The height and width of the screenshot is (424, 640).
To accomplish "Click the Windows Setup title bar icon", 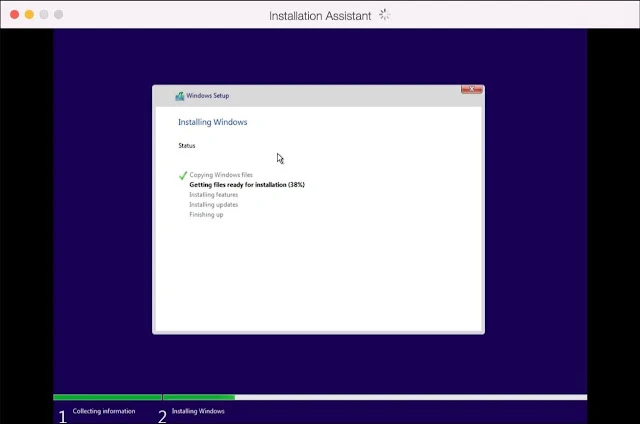I will click(x=180, y=96).
